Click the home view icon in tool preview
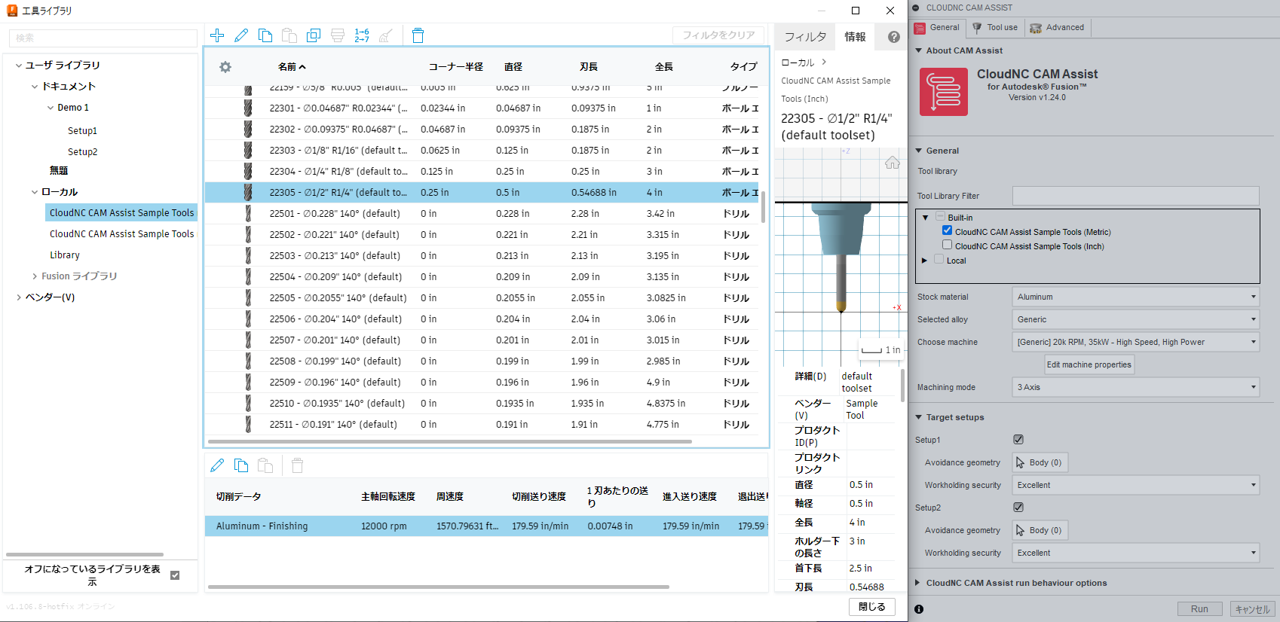This screenshot has width=1280, height=622. pyautogui.click(x=892, y=163)
